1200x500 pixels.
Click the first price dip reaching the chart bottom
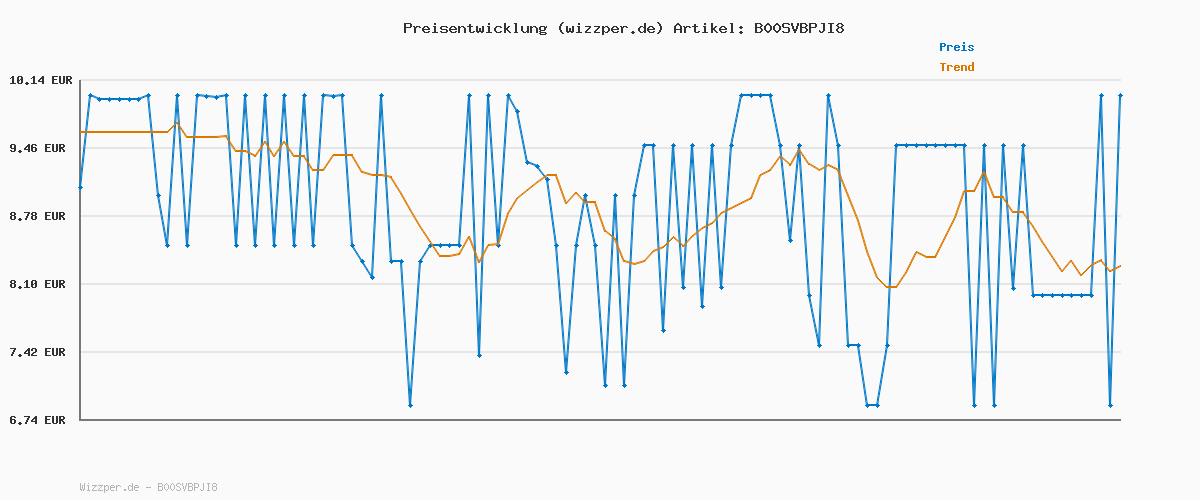410,405
